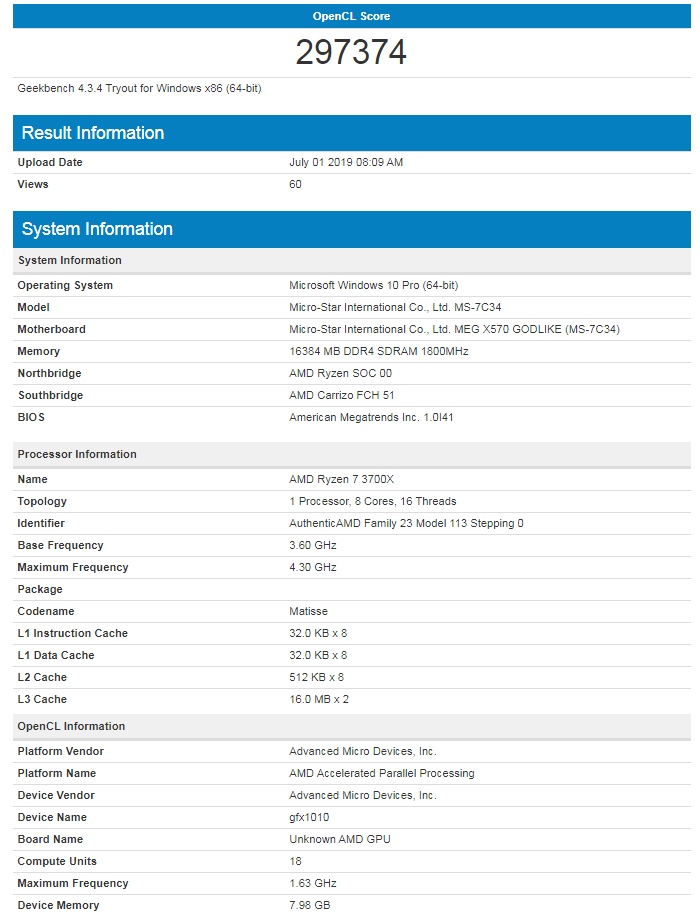Click the Upload Date label
Screen dimensions: 700x915
pyautogui.click(x=50, y=162)
